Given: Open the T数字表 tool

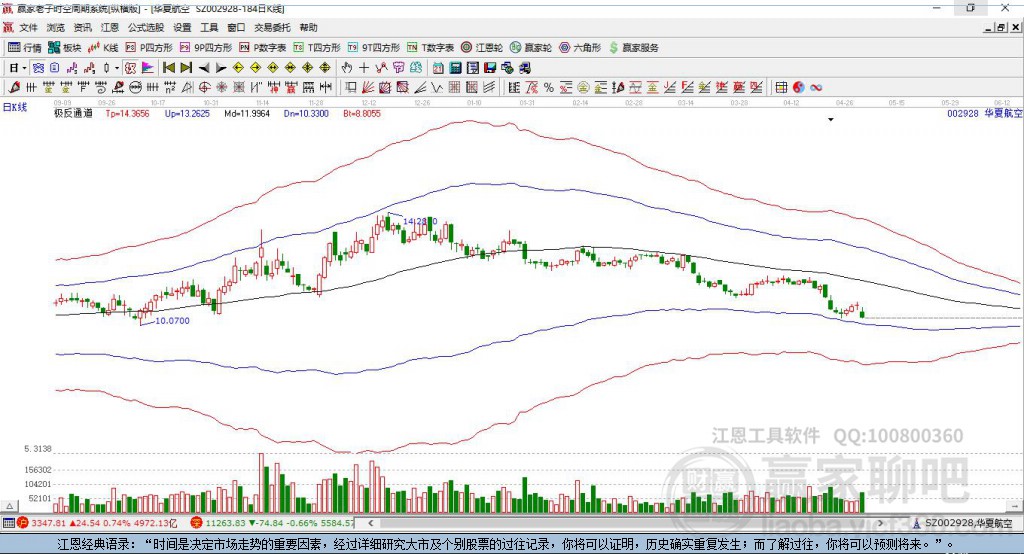Looking at the screenshot, I should click(x=430, y=48).
